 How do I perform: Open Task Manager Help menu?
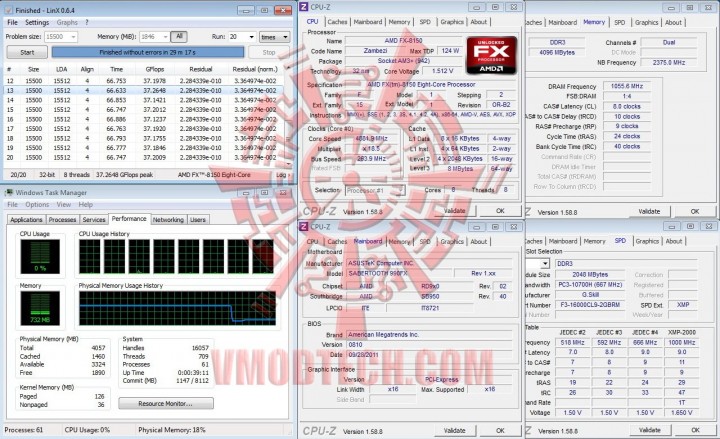85,204
